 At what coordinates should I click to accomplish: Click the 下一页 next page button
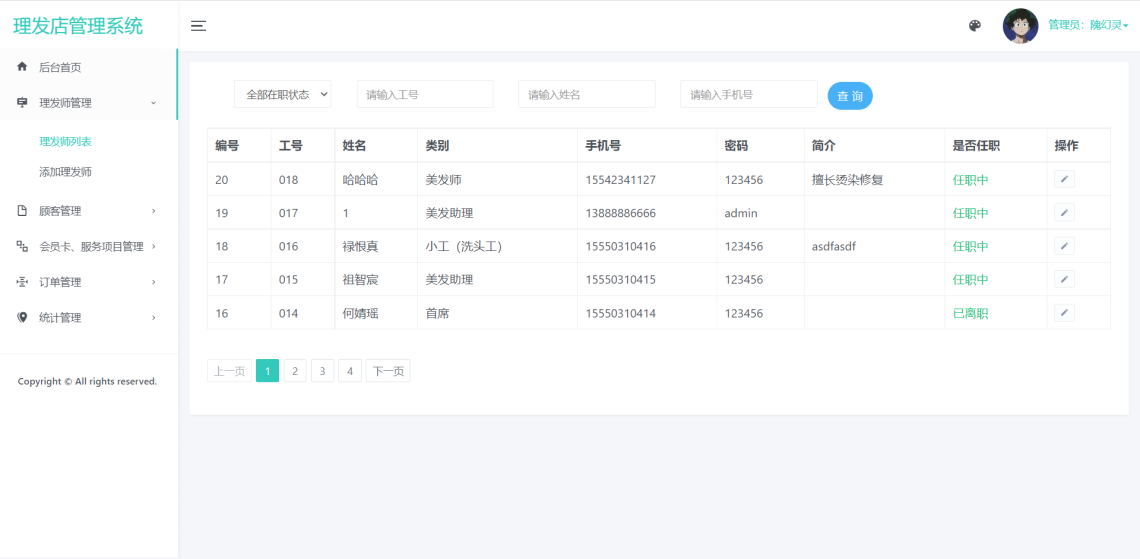coord(388,371)
